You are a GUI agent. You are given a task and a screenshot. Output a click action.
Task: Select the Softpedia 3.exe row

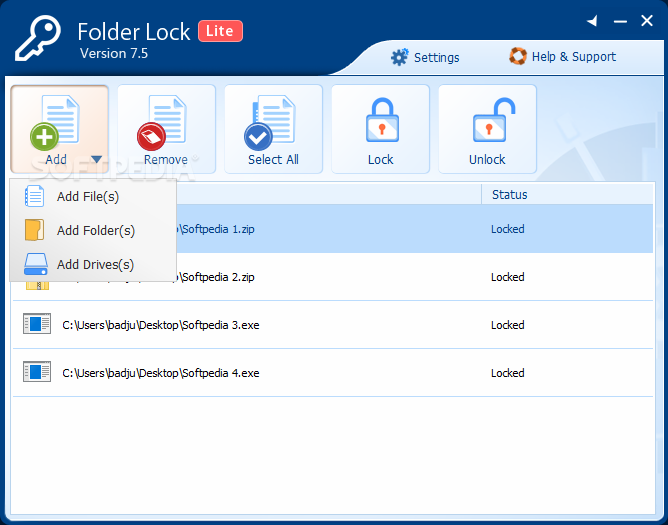(333, 325)
